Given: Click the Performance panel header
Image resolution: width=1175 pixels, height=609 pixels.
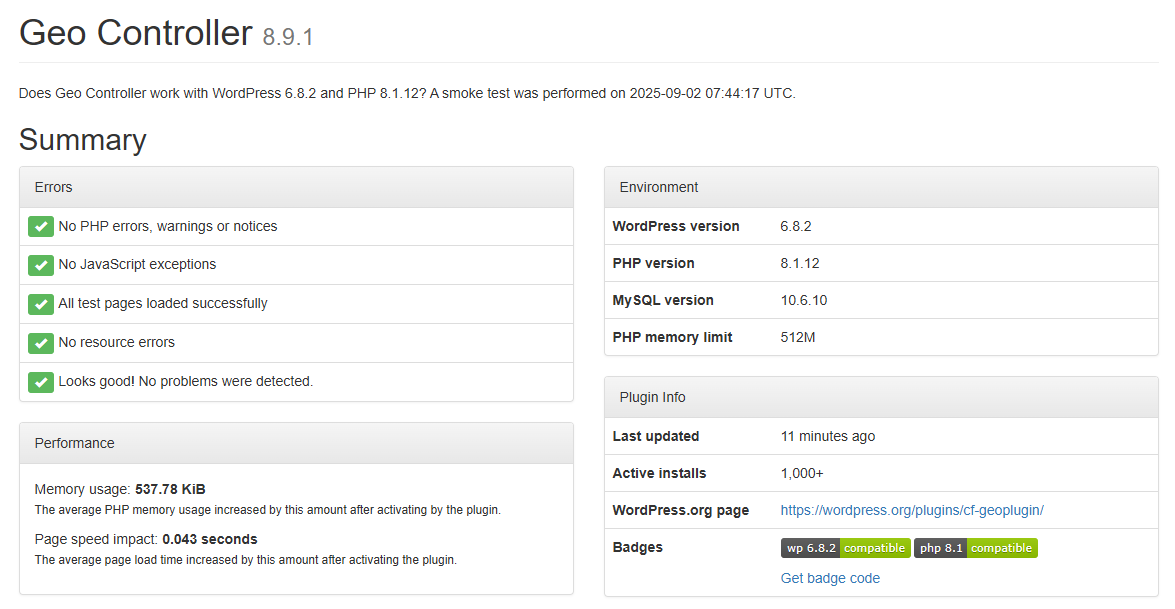Looking at the screenshot, I should [296, 443].
